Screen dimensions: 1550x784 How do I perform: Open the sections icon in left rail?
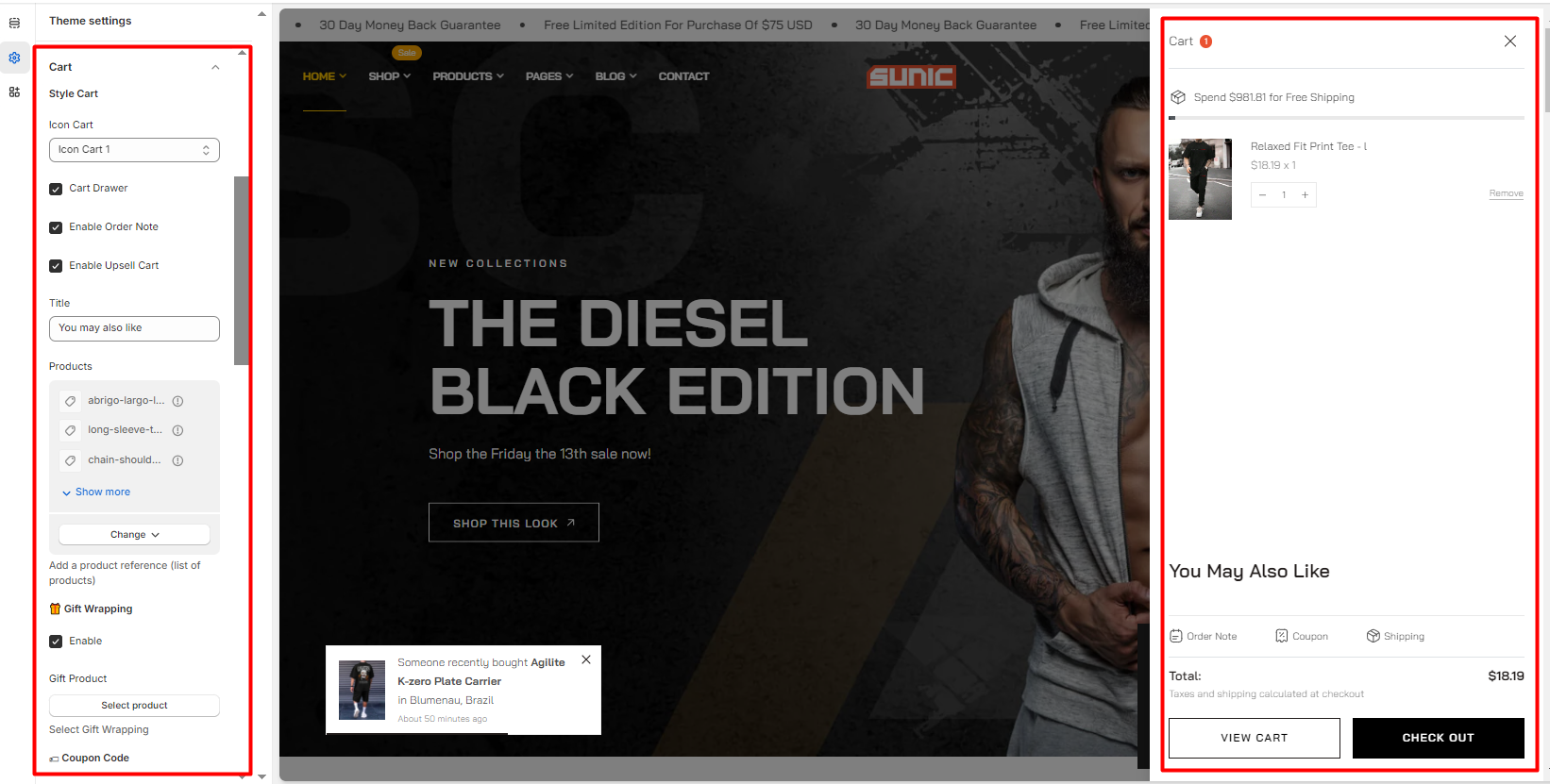pyautogui.click(x=14, y=23)
